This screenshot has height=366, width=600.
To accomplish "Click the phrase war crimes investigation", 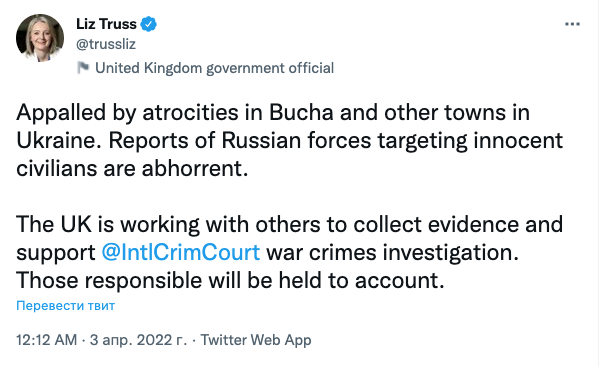I will tap(392, 253).
